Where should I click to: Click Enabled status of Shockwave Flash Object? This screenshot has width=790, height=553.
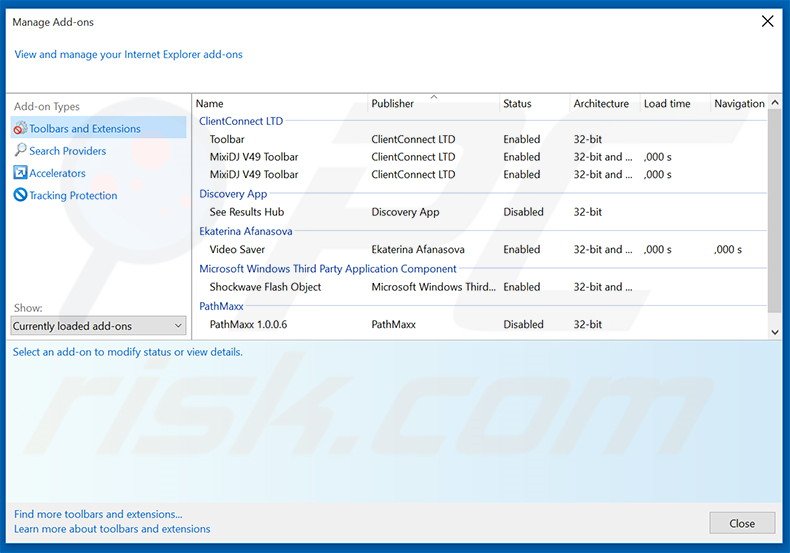(521, 287)
